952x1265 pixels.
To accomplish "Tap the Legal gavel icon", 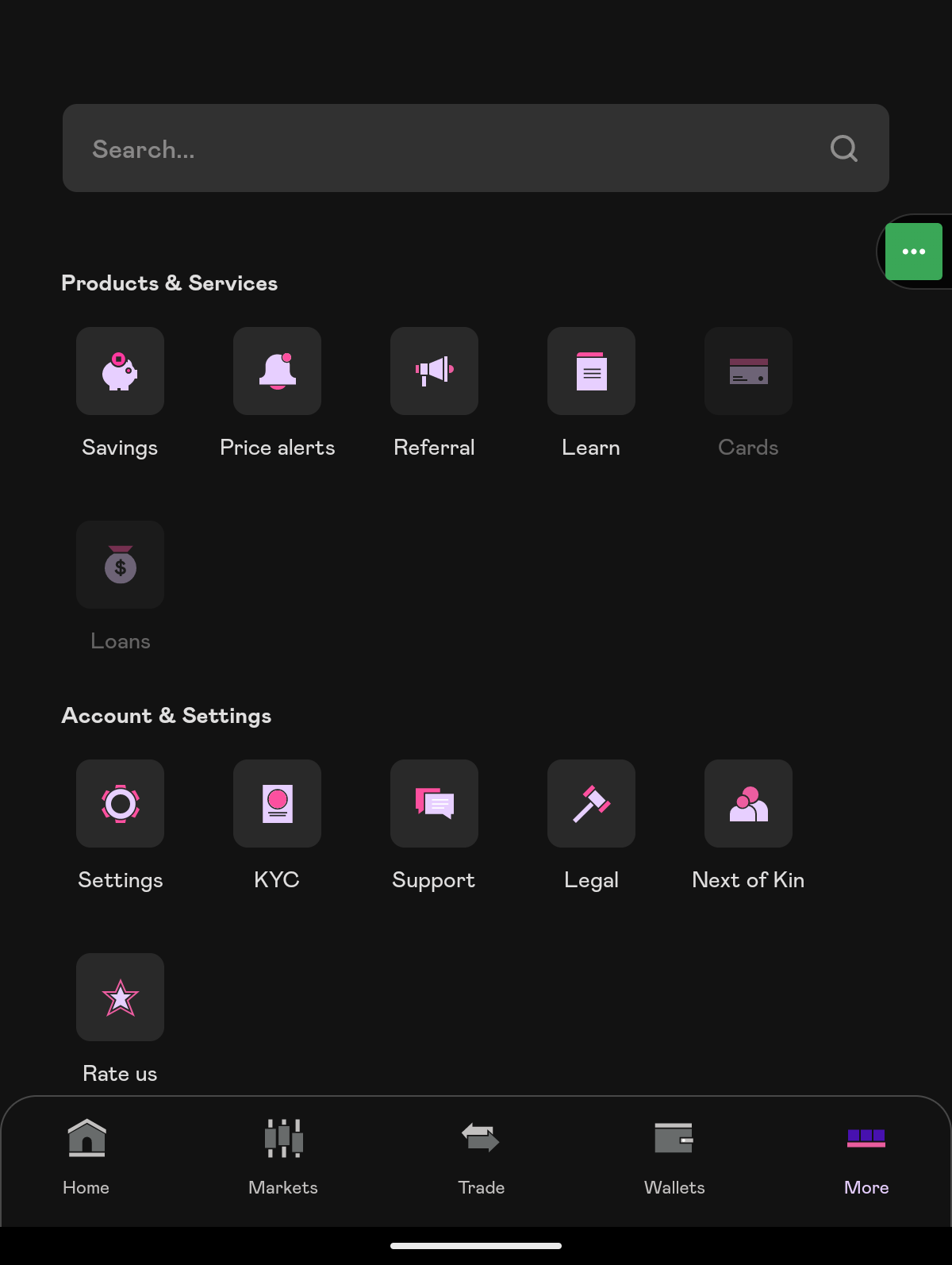I will (591, 803).
